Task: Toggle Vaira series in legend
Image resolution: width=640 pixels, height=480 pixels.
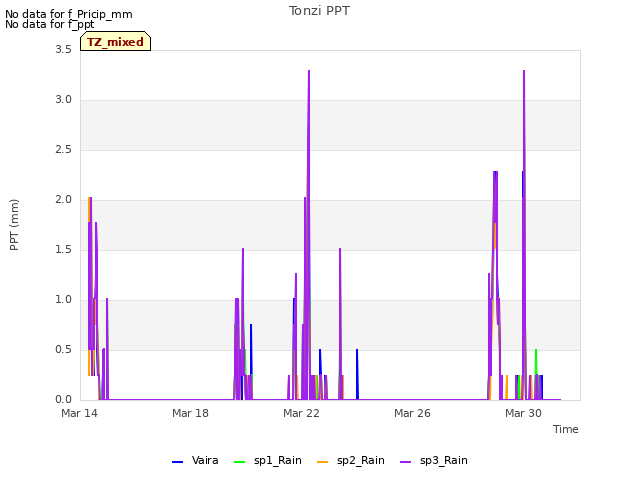Action: [195, 461]
